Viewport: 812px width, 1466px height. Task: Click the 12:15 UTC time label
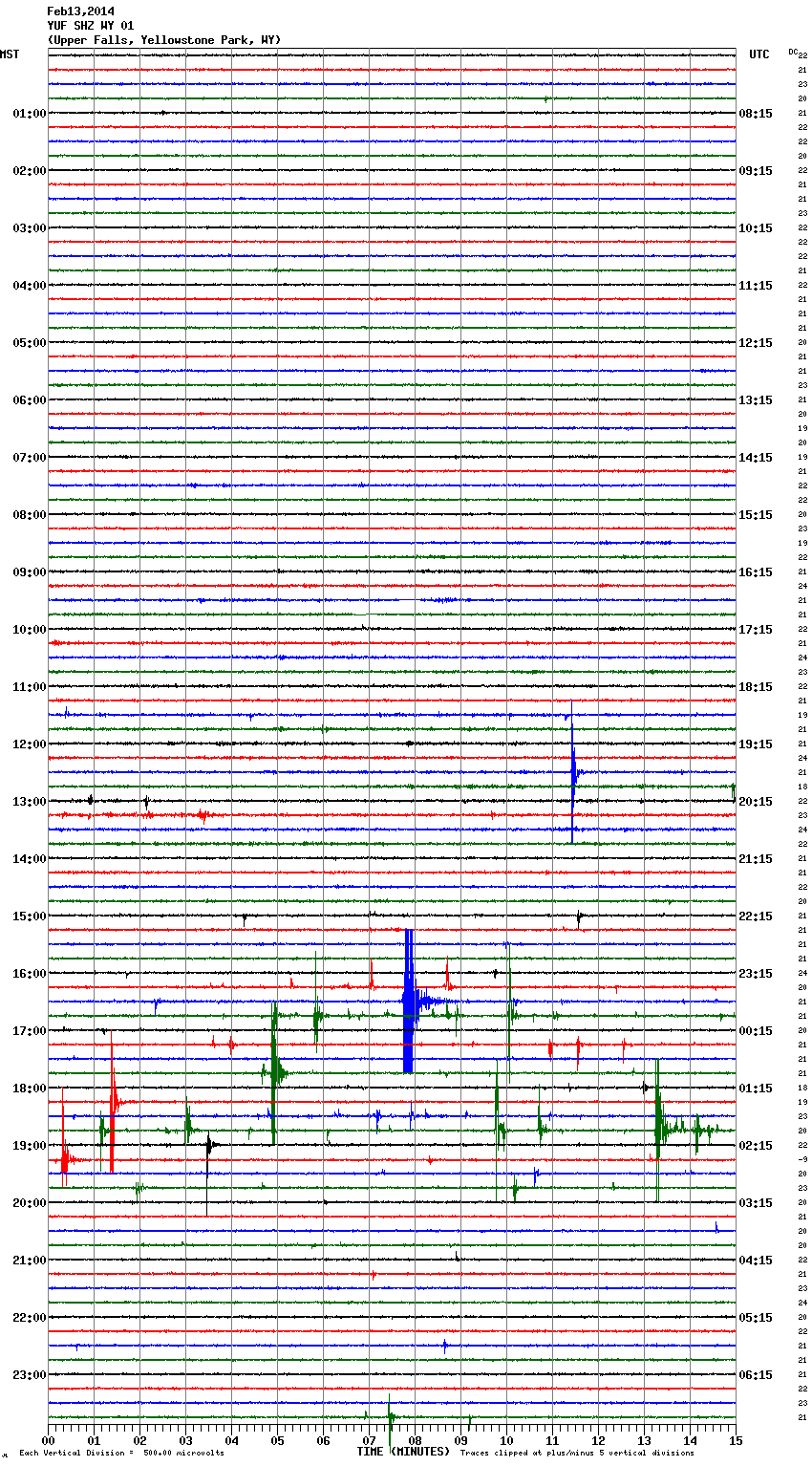pos(756,343)
